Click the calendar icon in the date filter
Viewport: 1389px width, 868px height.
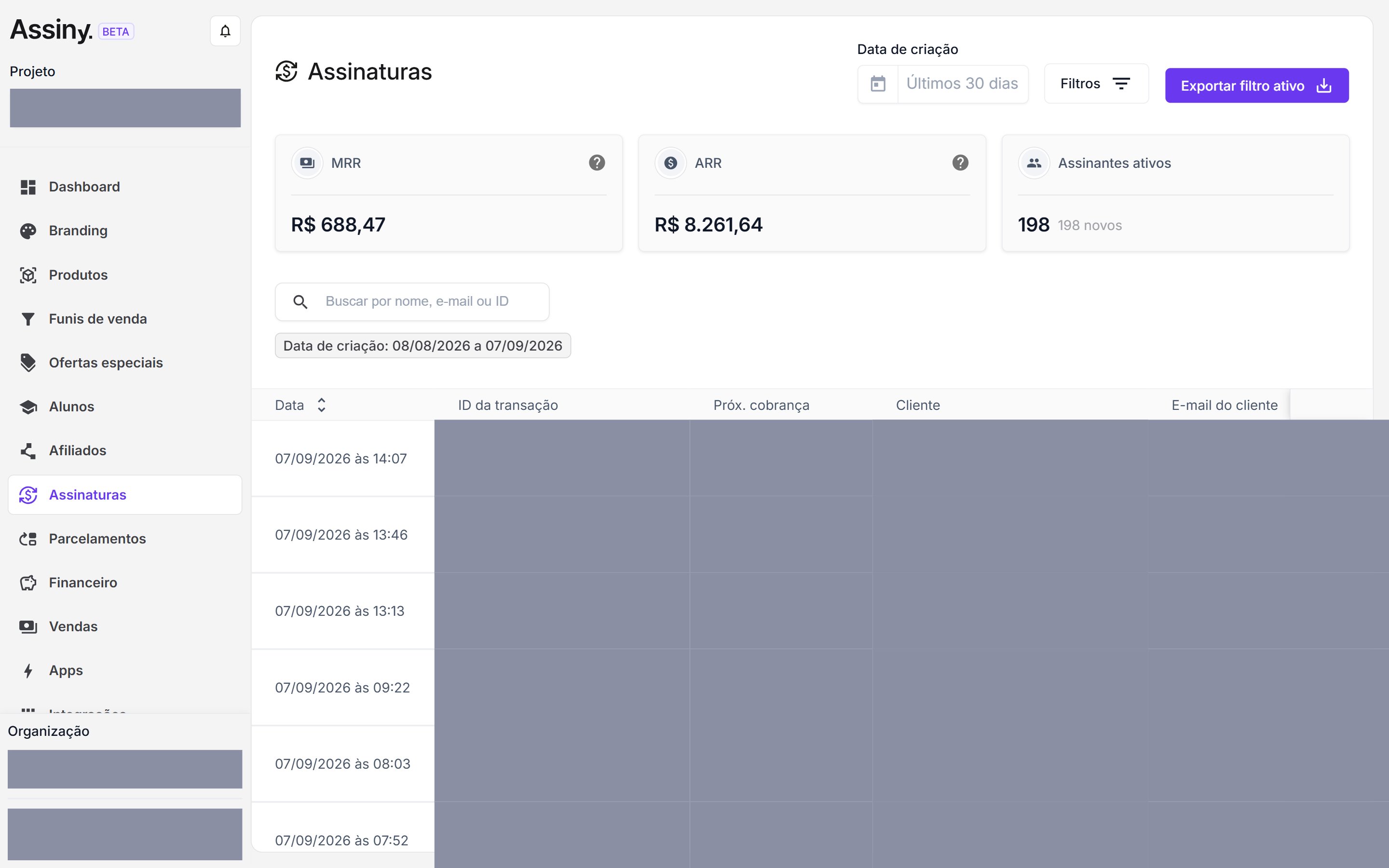(878, 84)
